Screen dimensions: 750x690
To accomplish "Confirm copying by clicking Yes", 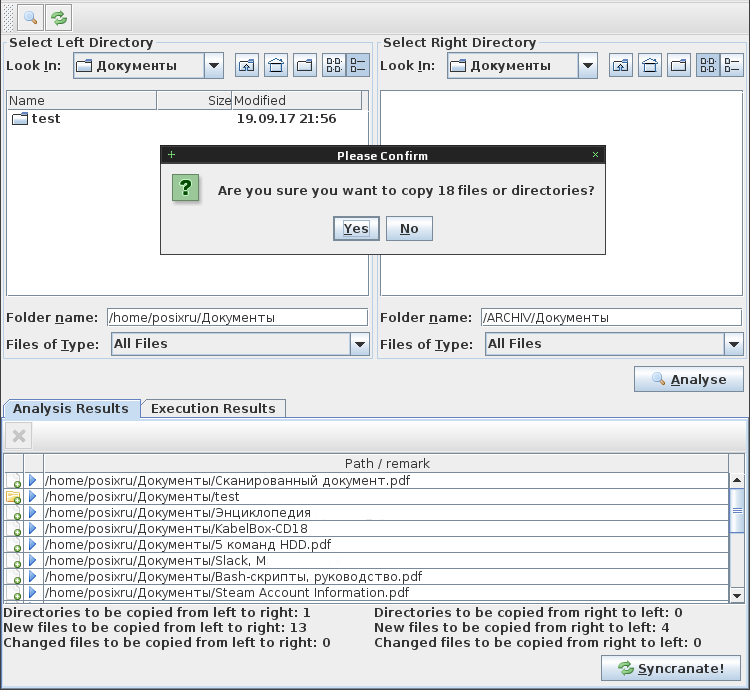I will [x=356, y=229].
